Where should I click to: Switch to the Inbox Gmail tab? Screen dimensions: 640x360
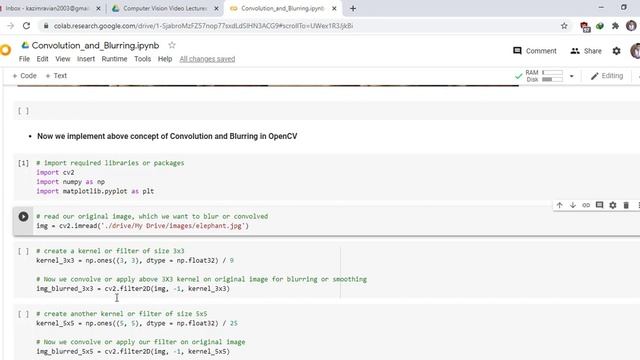[x=47, y=8]
